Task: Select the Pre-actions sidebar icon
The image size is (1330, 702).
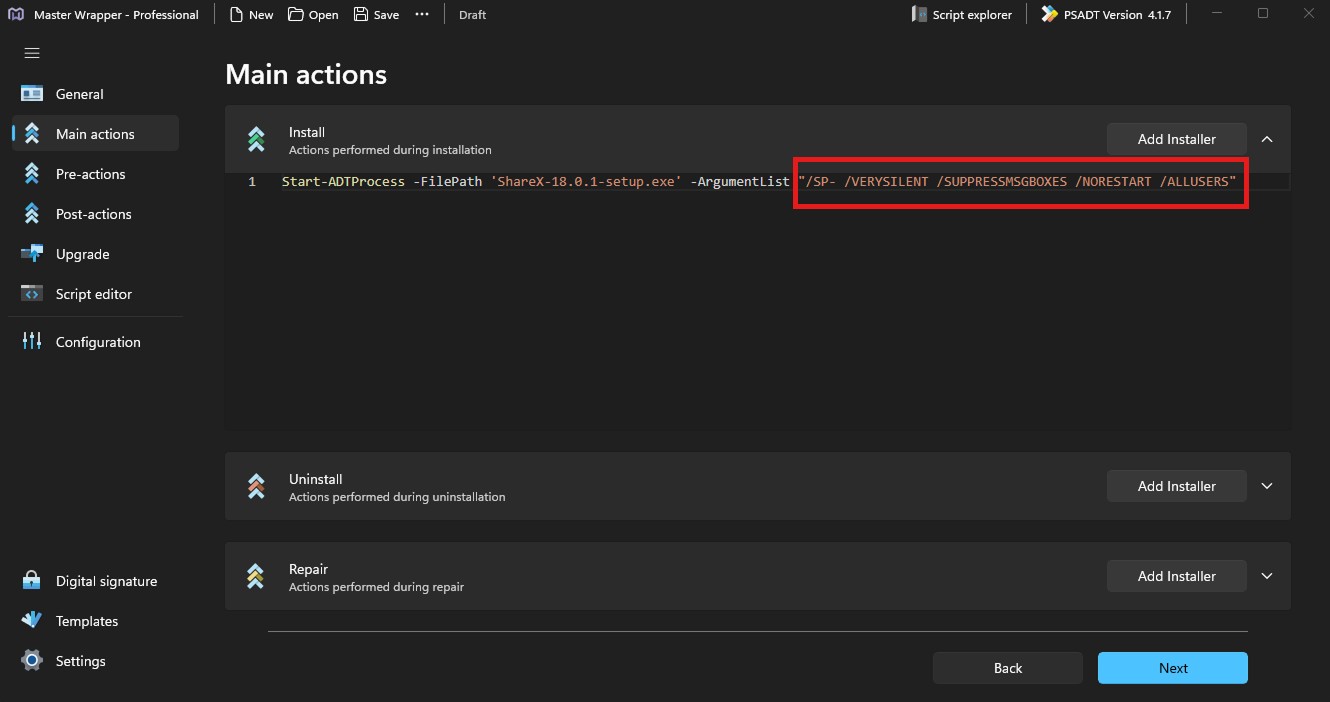Action: (x=32, y=174)
